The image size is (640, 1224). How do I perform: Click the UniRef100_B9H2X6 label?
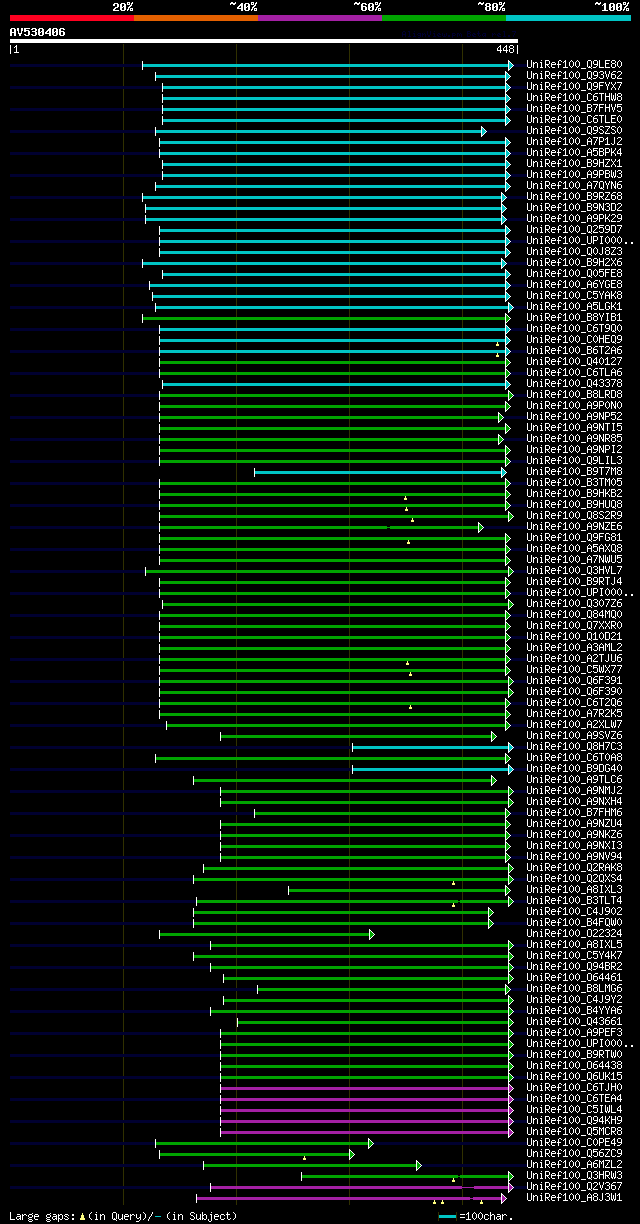point(574,263)
